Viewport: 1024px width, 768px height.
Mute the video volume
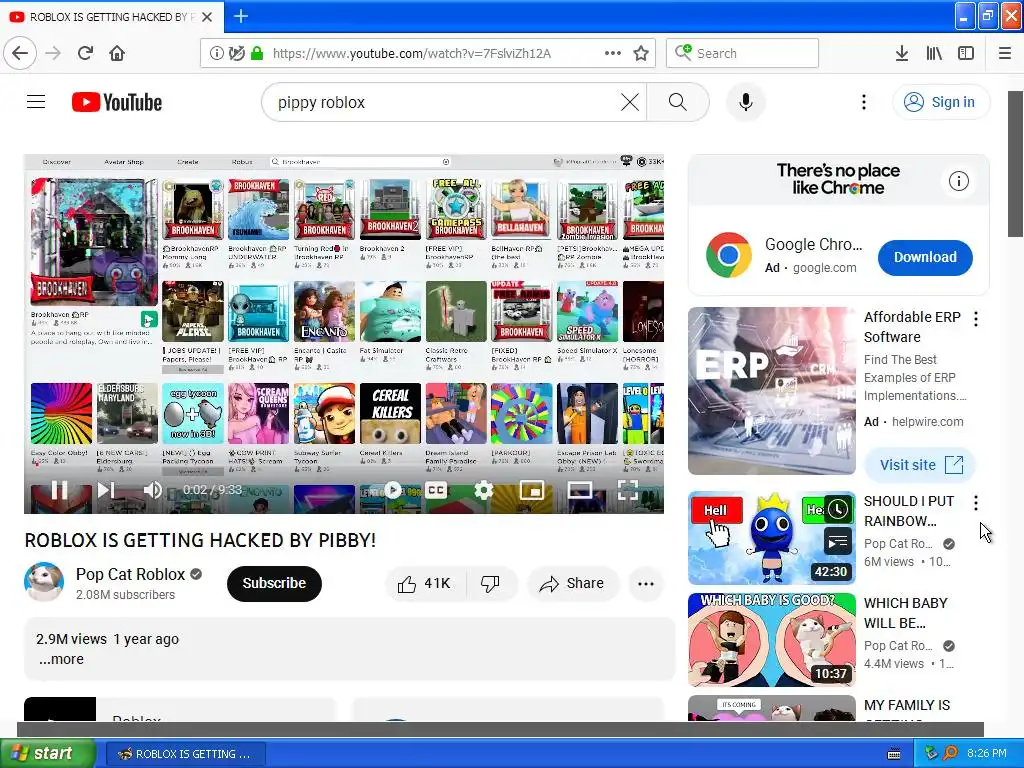(152, 490)
